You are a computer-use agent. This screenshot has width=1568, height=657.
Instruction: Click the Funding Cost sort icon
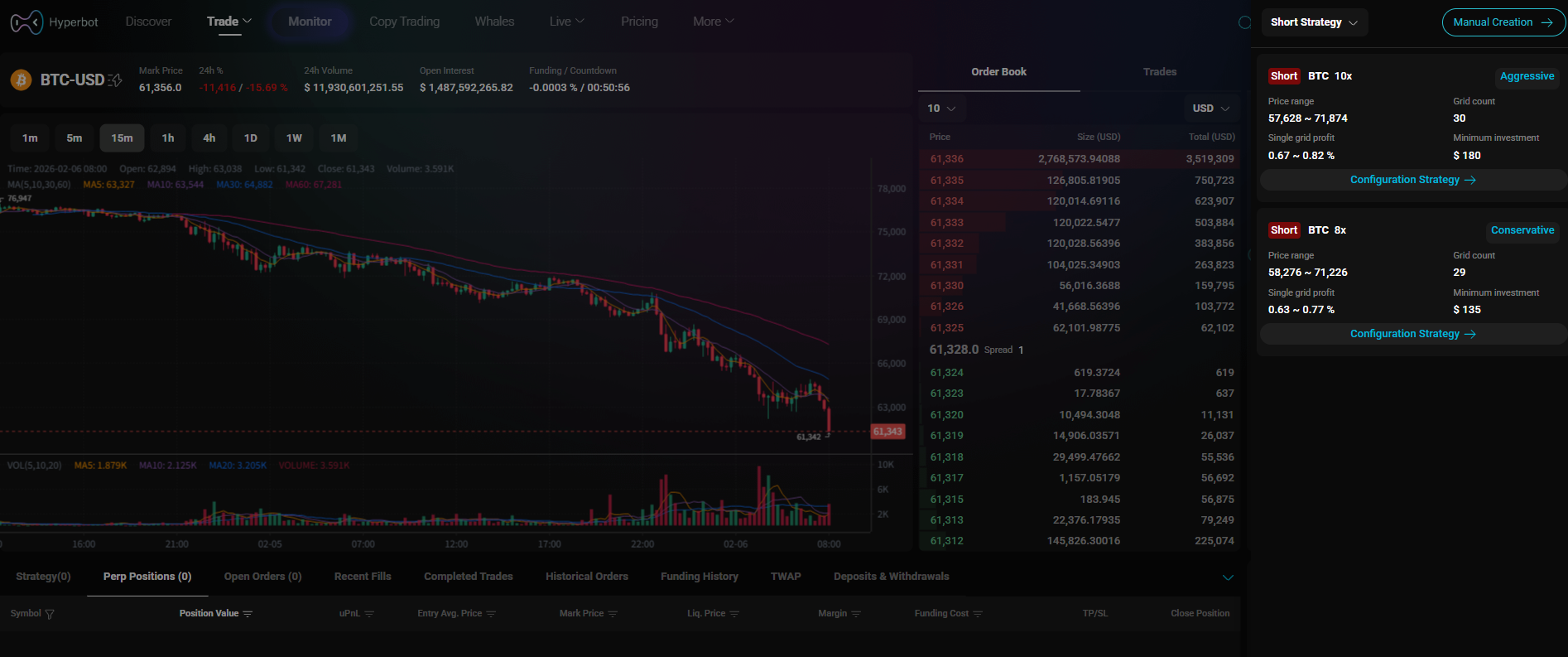(978, 614)
